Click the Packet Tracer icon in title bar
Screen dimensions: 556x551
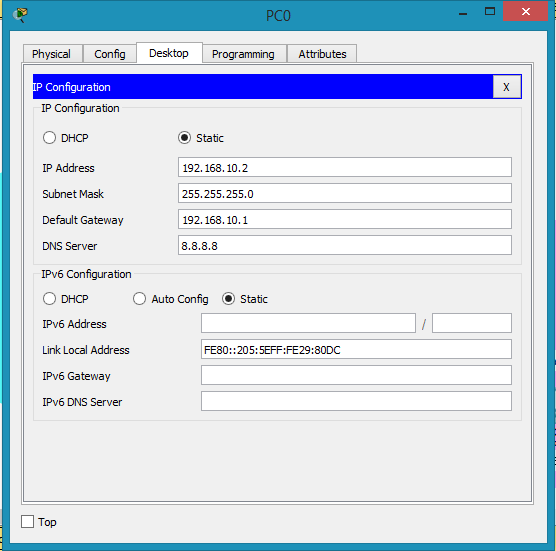(x=20, y=15)
